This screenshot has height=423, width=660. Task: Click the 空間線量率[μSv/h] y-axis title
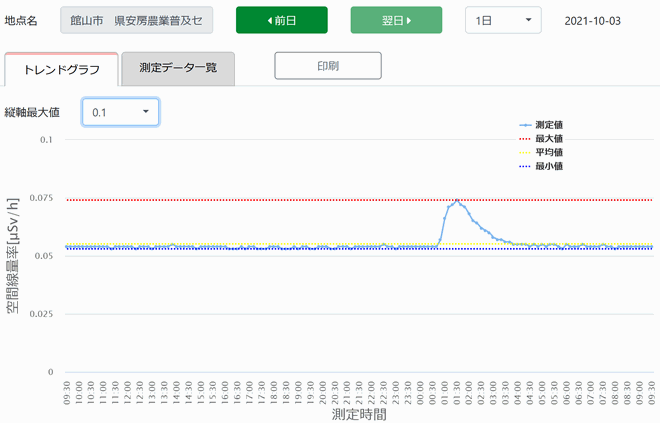click(x=13, y=255)
